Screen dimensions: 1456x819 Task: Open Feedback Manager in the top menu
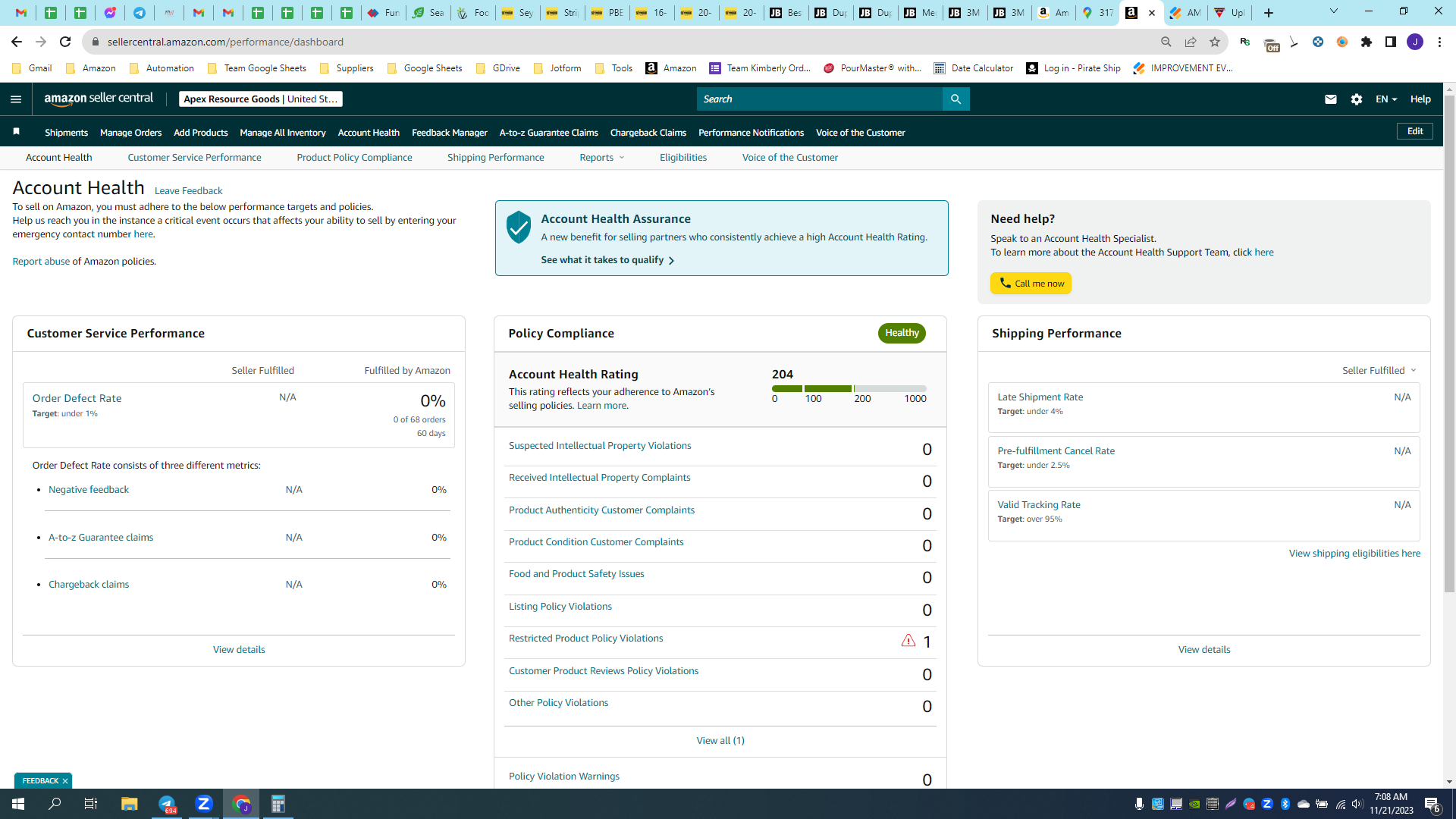pyautogui.click(x=449, y=133)
